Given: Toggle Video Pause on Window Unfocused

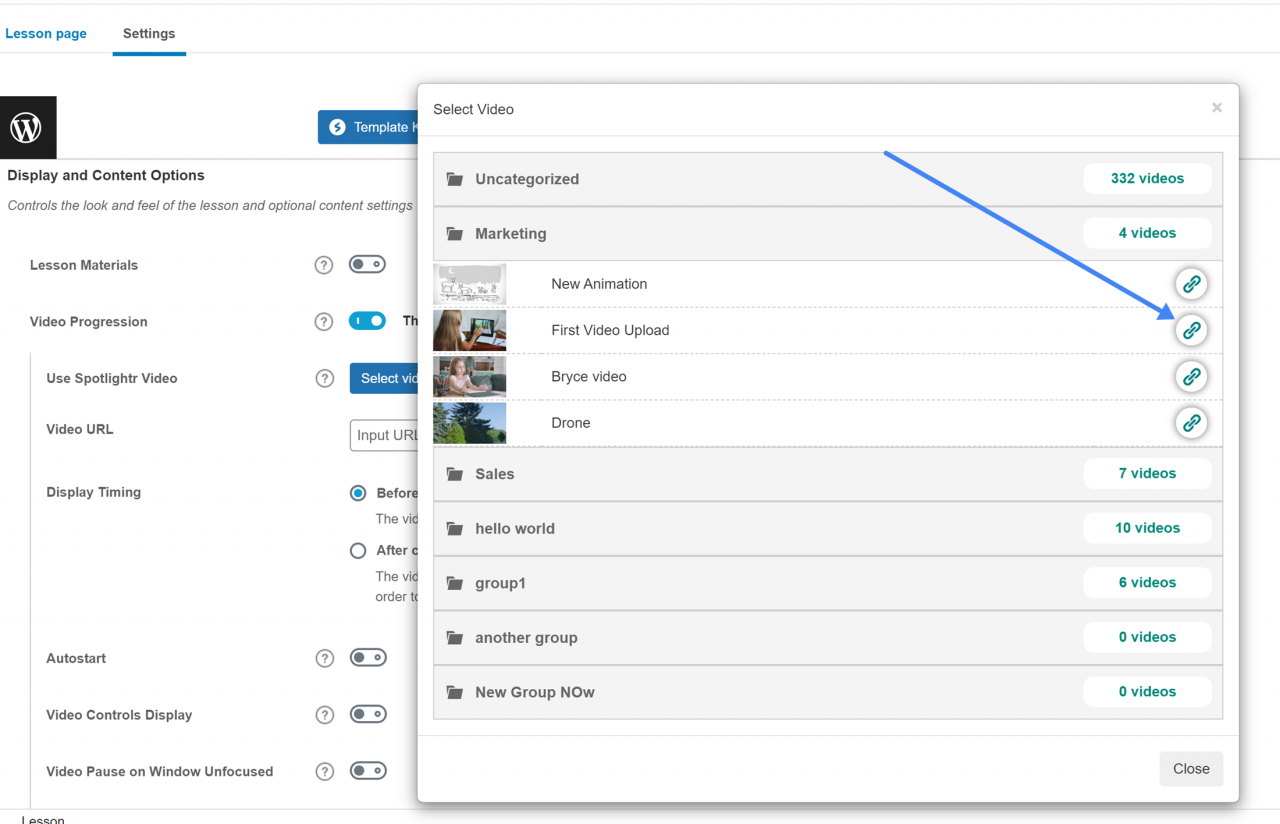Looking at the screenshot, I should pyautogui.click(x=367, y=770).
